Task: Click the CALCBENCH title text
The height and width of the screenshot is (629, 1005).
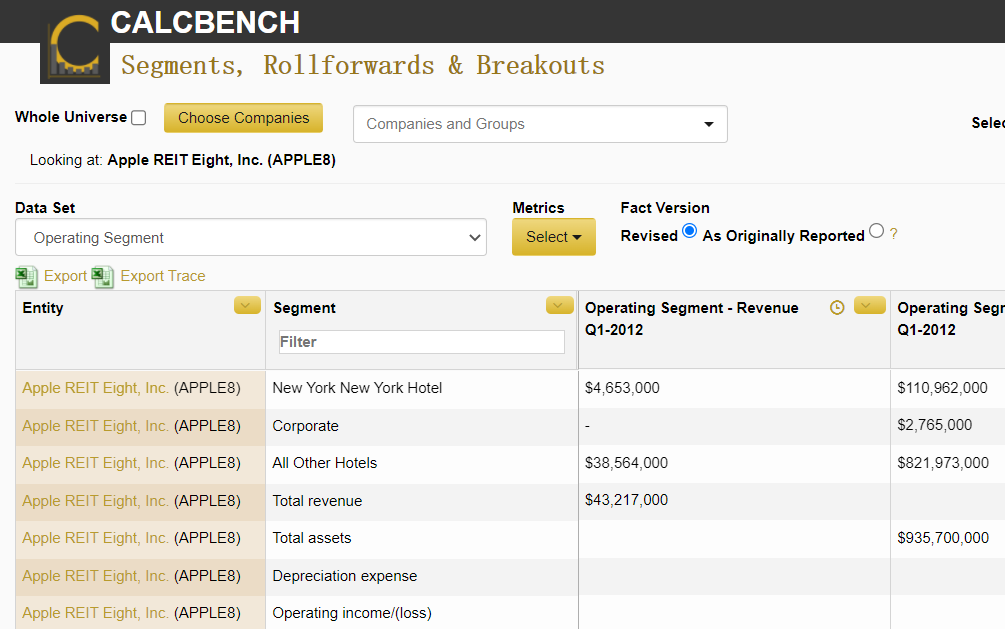Action: [205, 22]
